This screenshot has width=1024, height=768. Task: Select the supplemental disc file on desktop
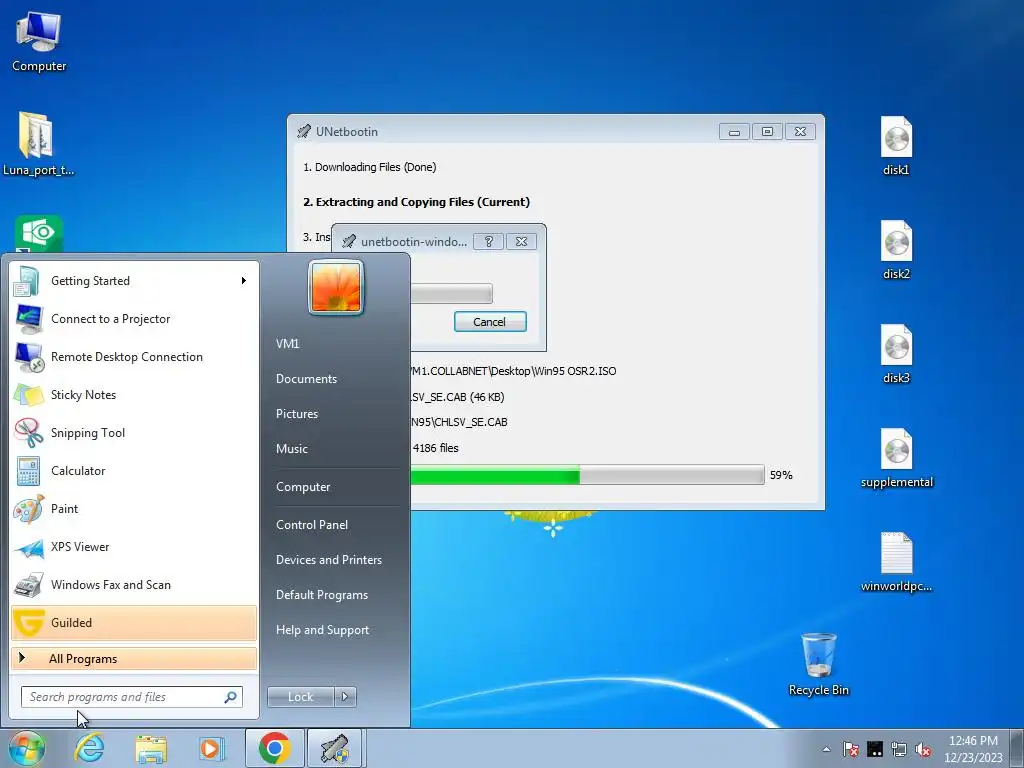coord(897,457)
